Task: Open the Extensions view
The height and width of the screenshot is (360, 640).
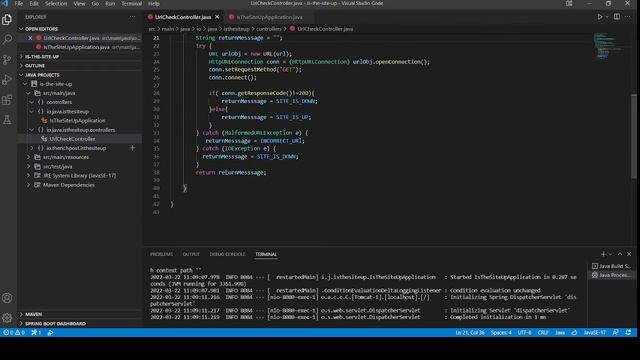Action: pyautogui.click(x=7, y=100)
